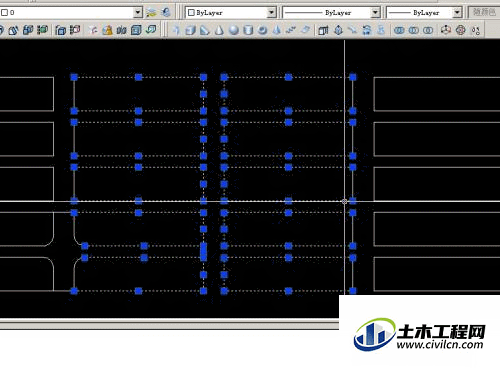500x375 pixels.
Task: Click the Subtract boolean icon
Action: click(x=414, y=30)
